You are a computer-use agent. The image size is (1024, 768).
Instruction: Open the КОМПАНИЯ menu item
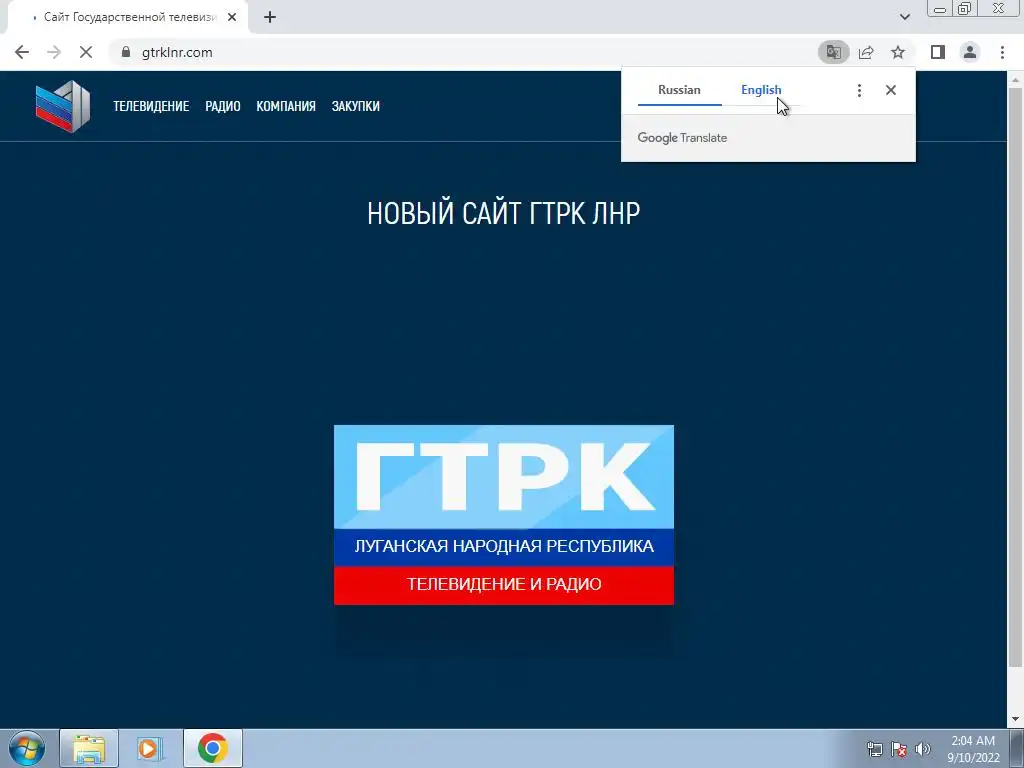[286, 106]
